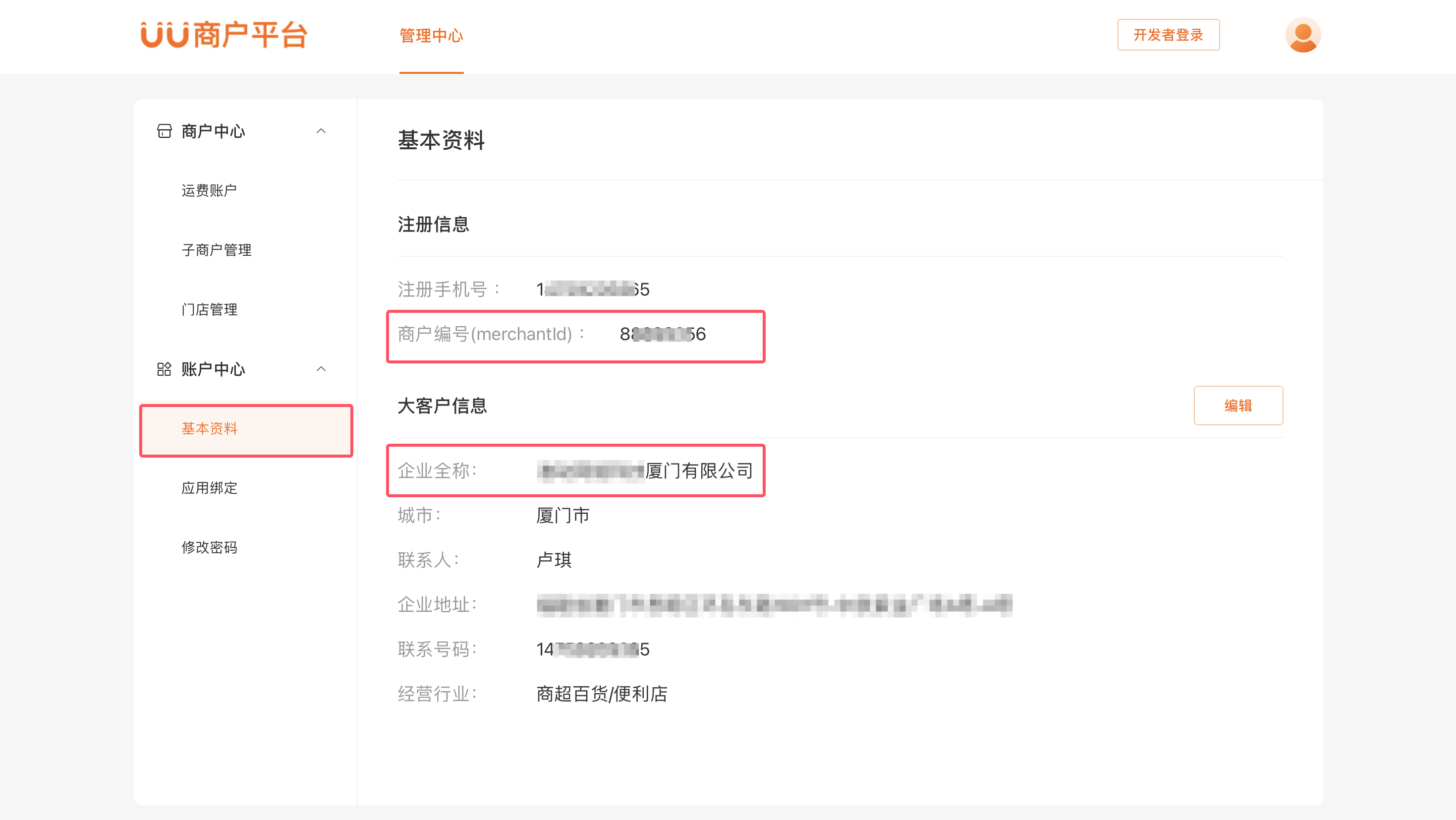Open 应用绑定 sidebar item
Image resolution: width=1456 pixels, height=820 pixels.
(209, 488)
